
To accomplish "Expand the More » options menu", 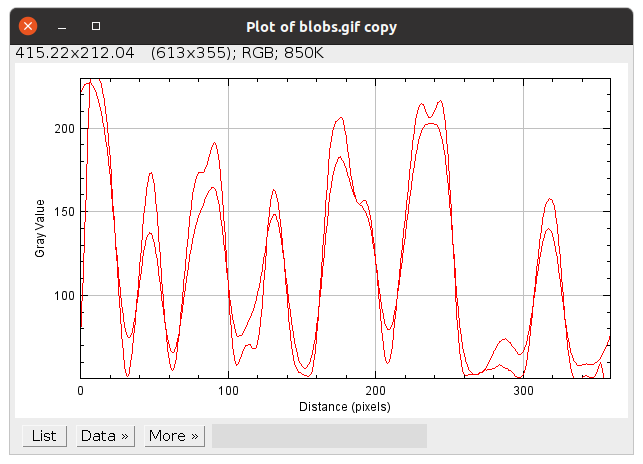I will (x=174, y=436).
